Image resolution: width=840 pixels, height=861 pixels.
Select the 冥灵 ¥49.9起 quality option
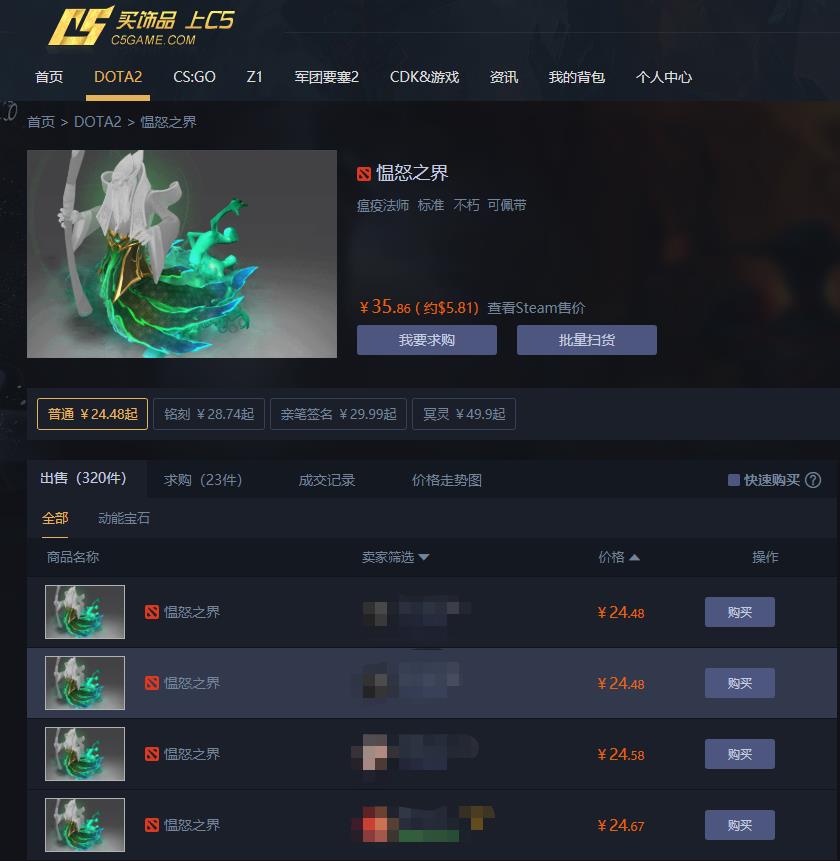click(464, 414)
